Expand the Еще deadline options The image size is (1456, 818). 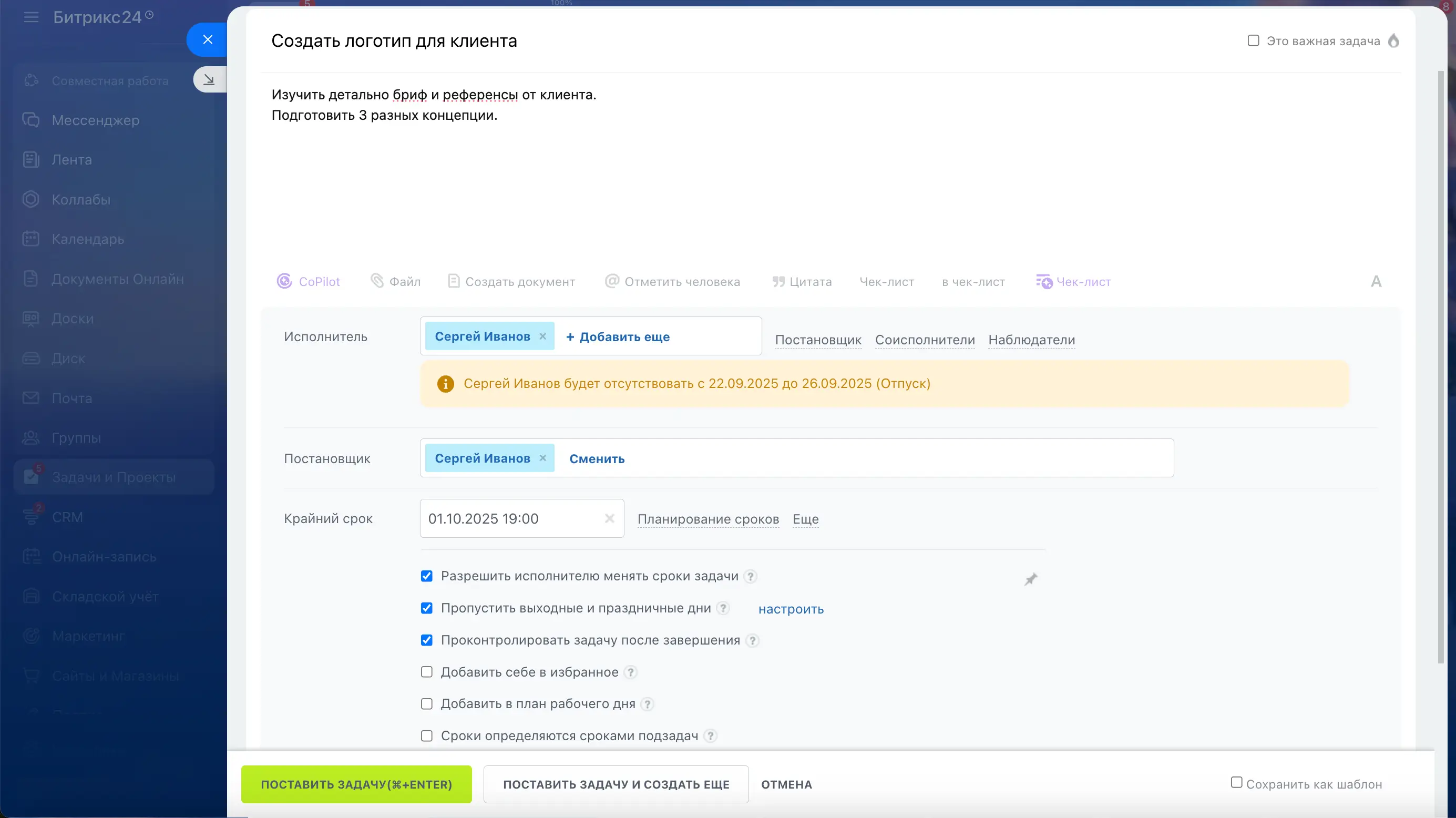(x=805, y=519)
